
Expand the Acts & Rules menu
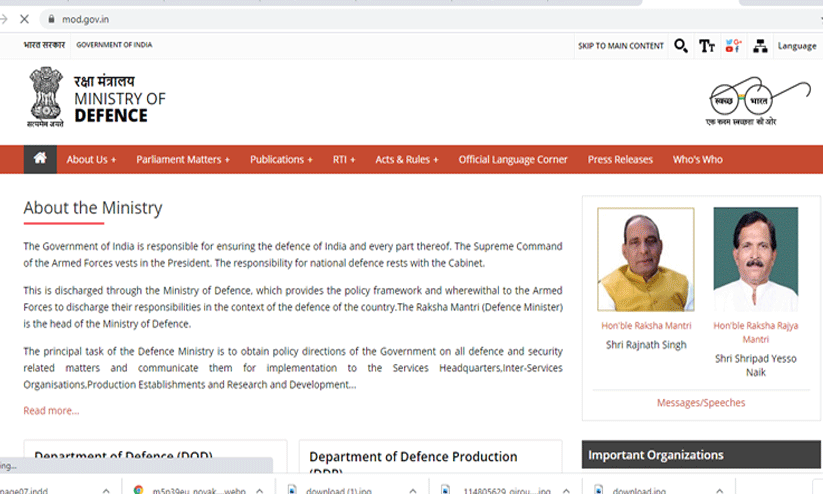tap(406, 160)
